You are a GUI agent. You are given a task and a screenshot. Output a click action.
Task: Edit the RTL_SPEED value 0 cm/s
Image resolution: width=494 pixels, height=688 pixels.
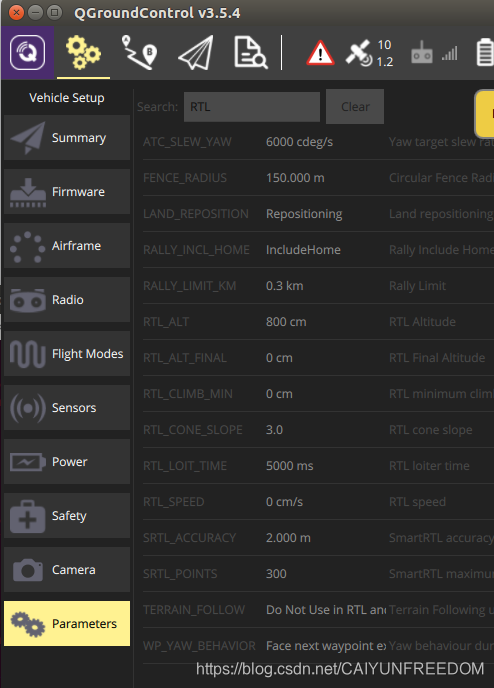click(284, 502)
